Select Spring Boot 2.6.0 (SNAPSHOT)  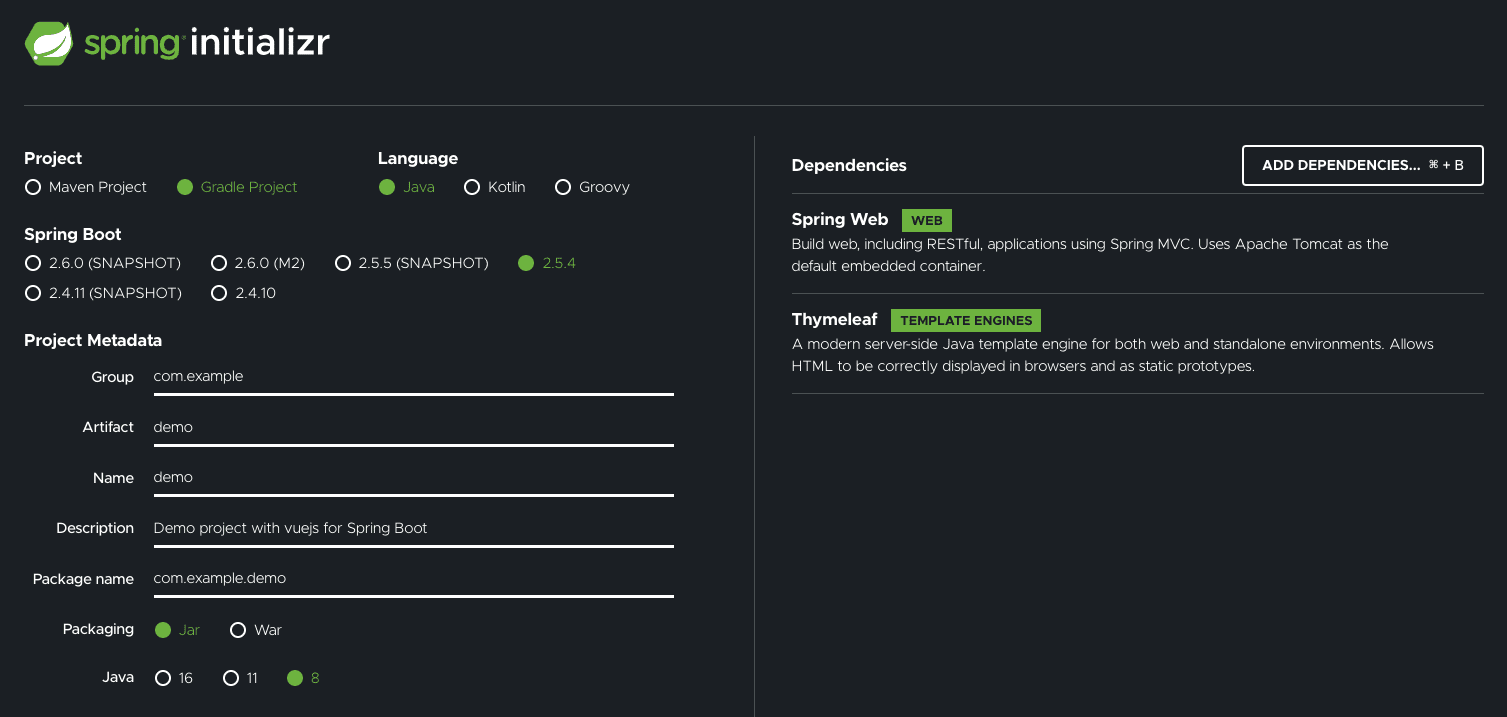coord(103,263)
